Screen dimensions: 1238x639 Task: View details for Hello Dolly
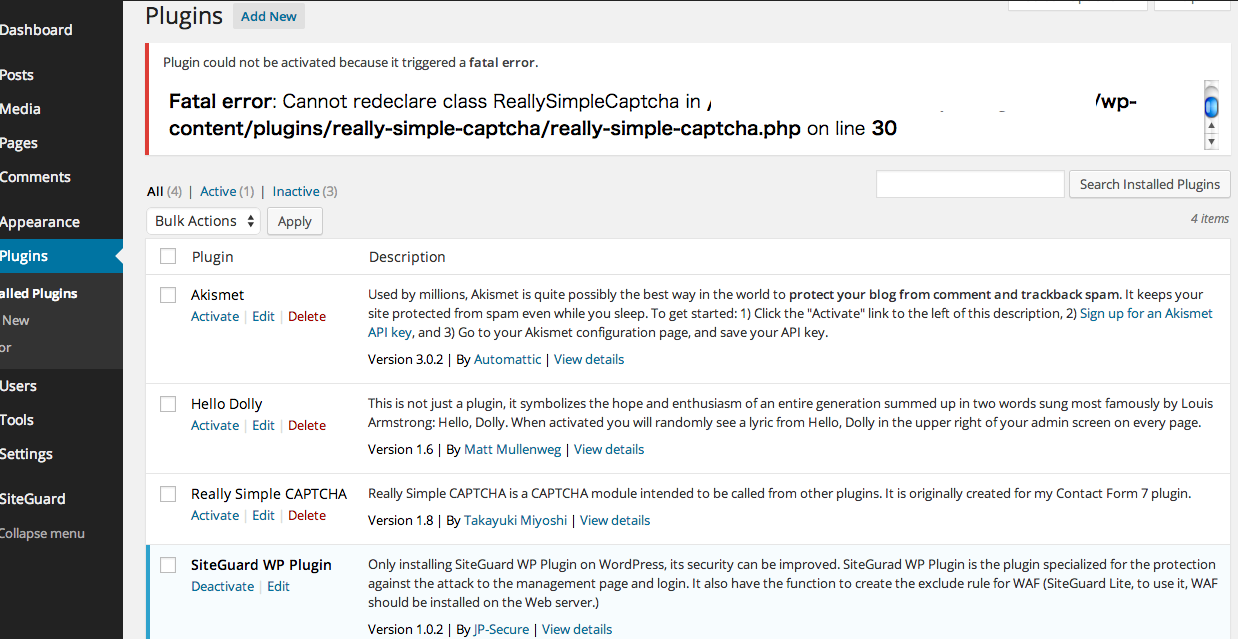click(609, 449)
